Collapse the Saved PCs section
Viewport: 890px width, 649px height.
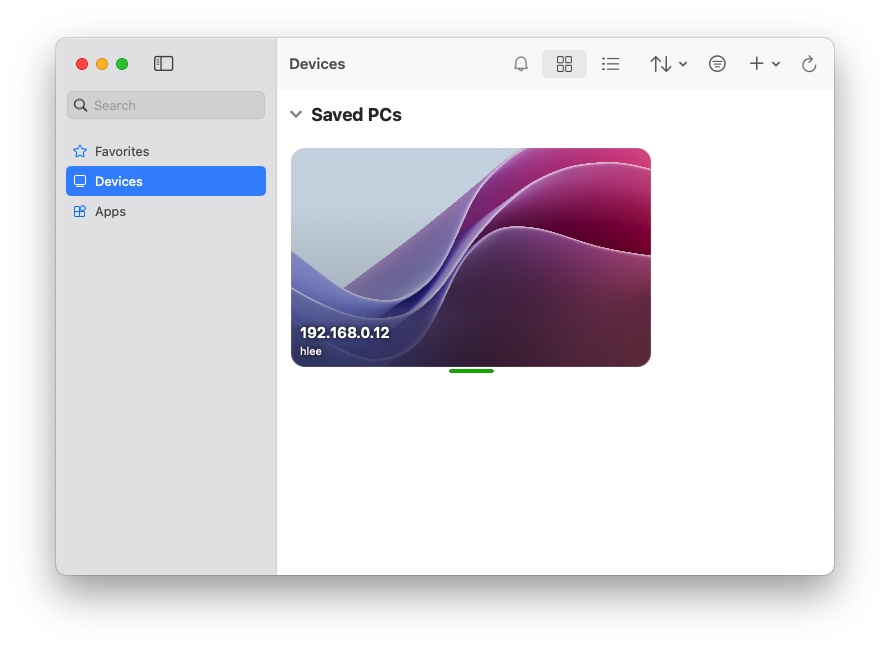(x=296, y=114)
